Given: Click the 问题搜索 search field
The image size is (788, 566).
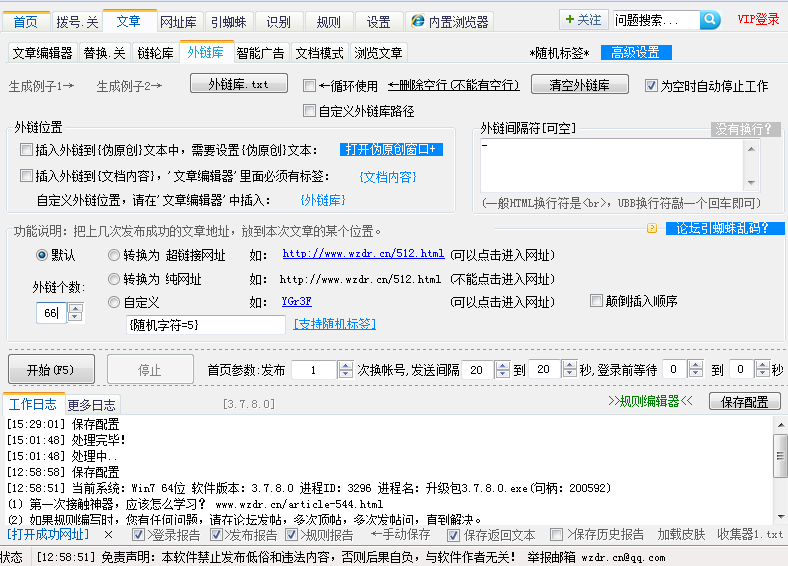Looking at the screenshot, I should point(656,20).
